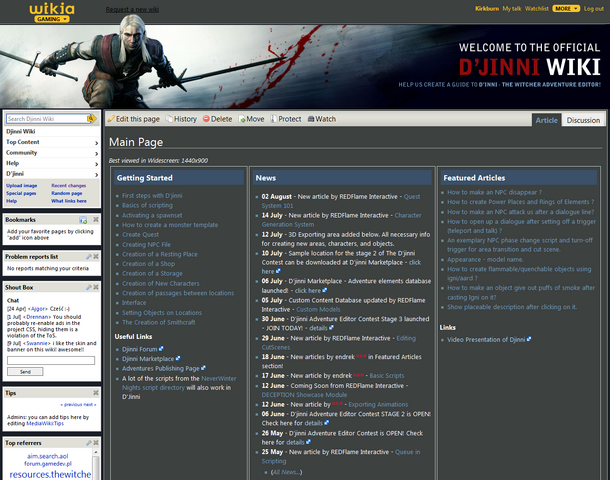610x480 pixels.
Task: Open How to make an NPC disappear
Action: coord(494,192)
